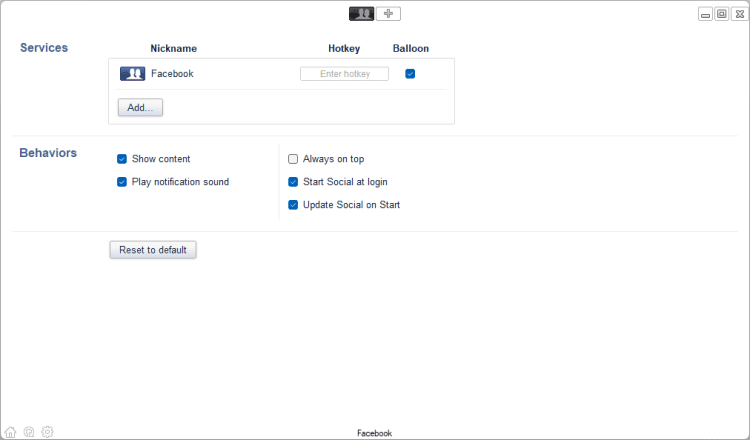Click Reset to default button
The width and height of the screenshot is (750, 440).
pos(153,250)
